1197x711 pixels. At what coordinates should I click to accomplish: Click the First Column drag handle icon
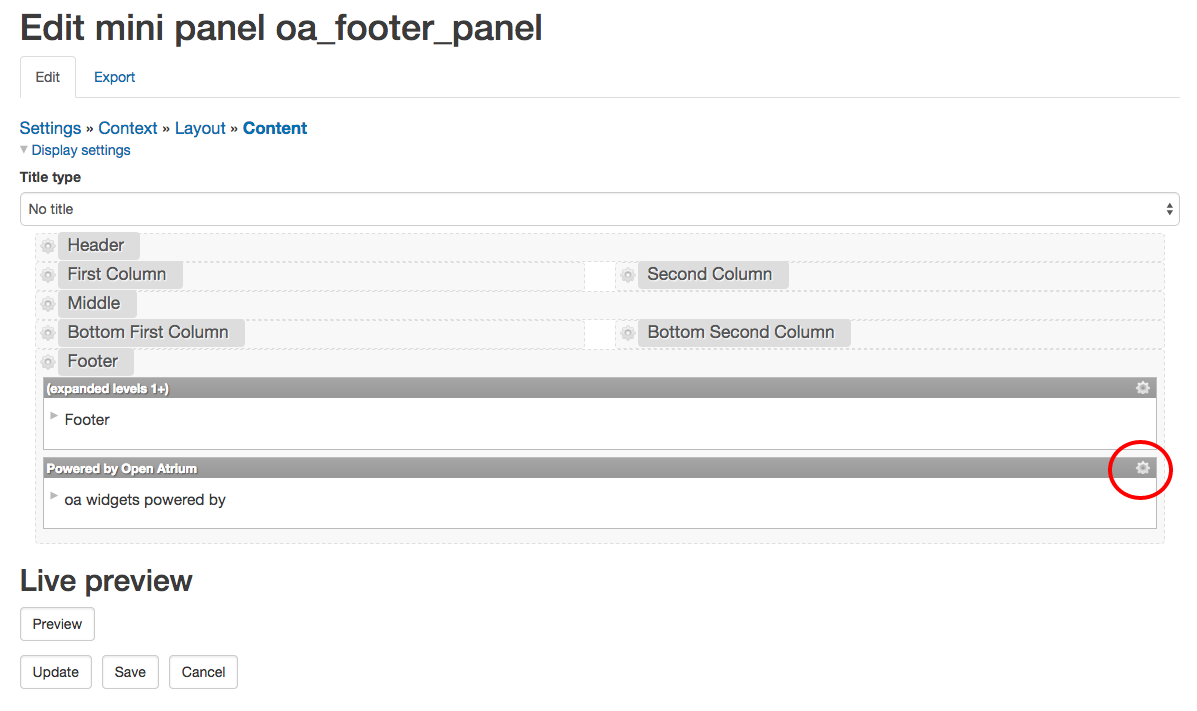click(47, 273)
